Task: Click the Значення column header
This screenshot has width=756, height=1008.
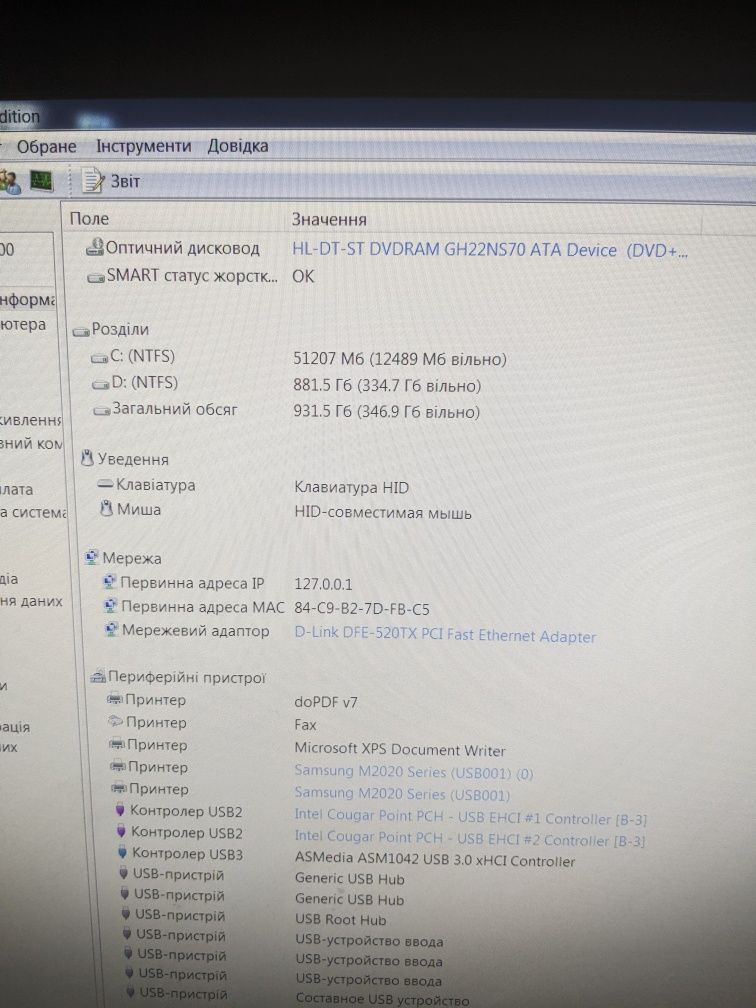Action: click(329, 219)
